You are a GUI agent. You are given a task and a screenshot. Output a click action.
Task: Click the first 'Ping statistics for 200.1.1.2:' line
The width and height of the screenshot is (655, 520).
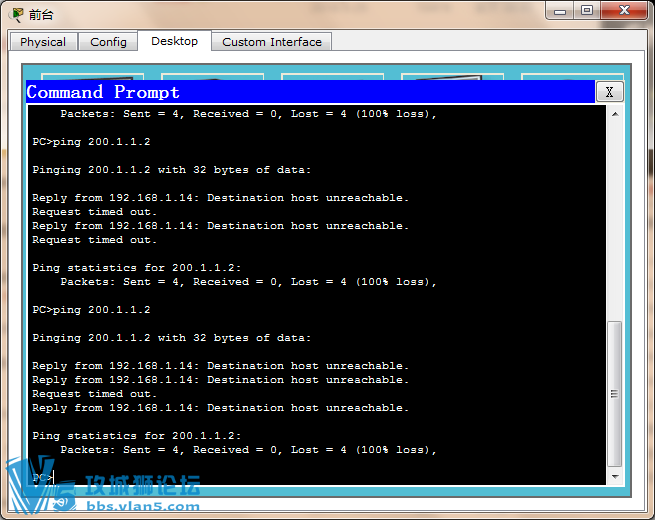[137, 268]
